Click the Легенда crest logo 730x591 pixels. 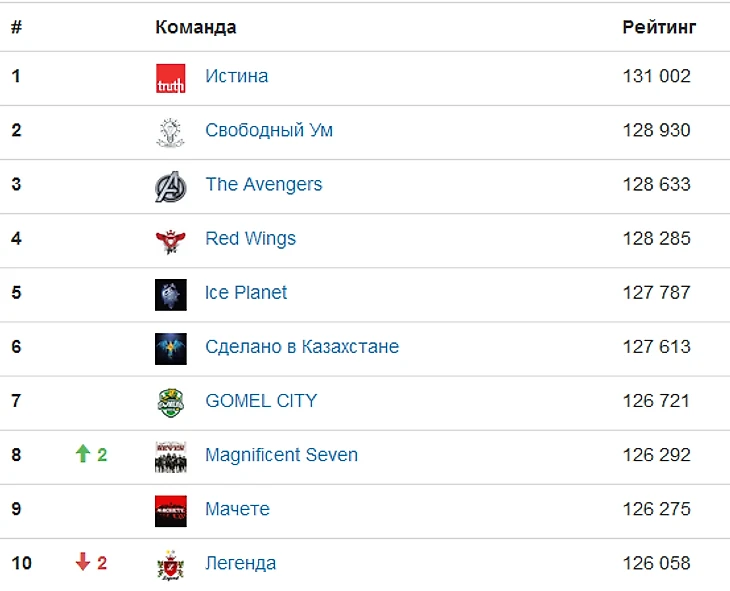pyautogui.click(x=170, y=565)
